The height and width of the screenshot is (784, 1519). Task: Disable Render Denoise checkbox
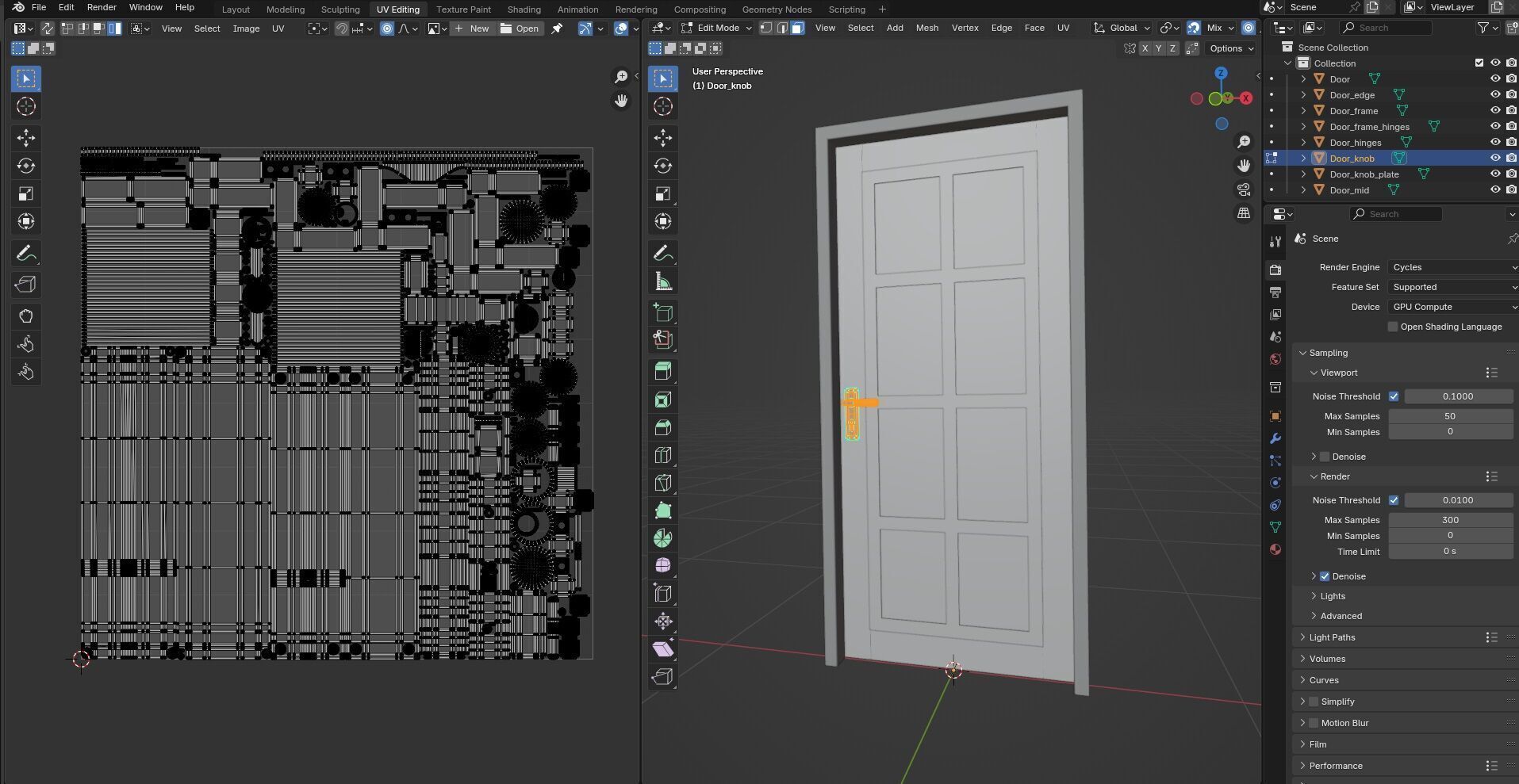1325,576
